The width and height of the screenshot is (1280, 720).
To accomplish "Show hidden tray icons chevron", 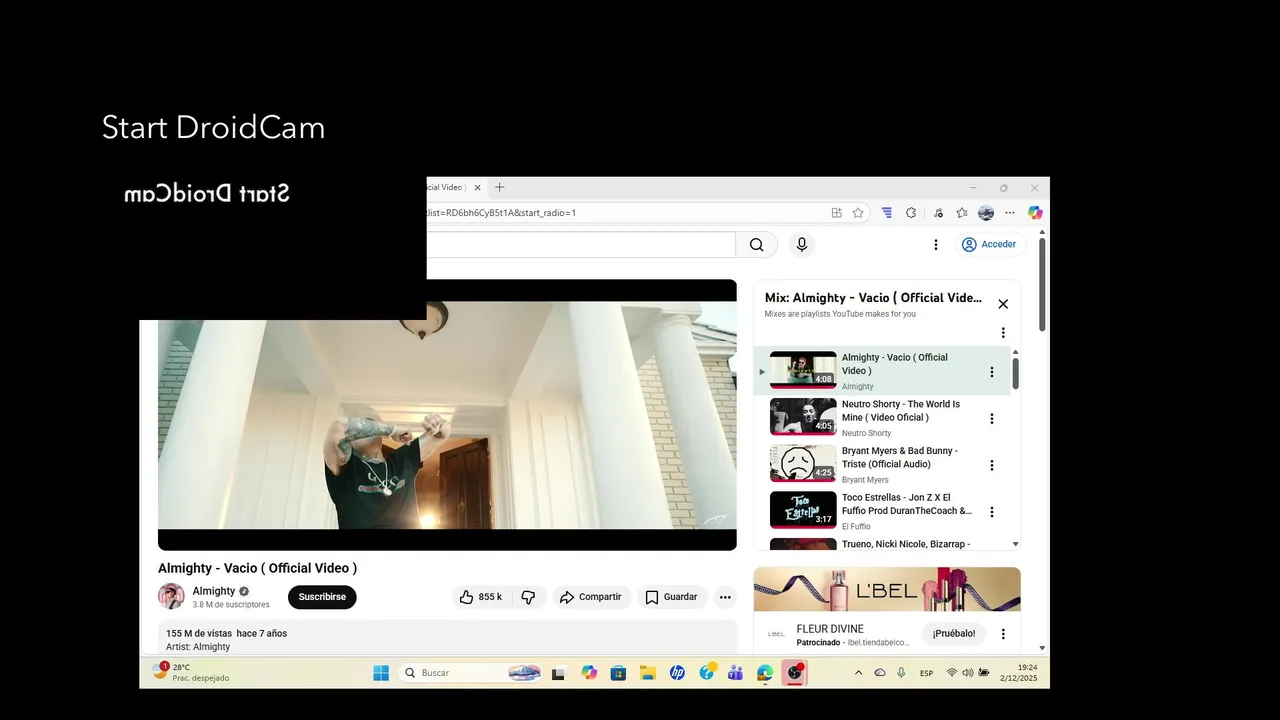I will [858, 673].
